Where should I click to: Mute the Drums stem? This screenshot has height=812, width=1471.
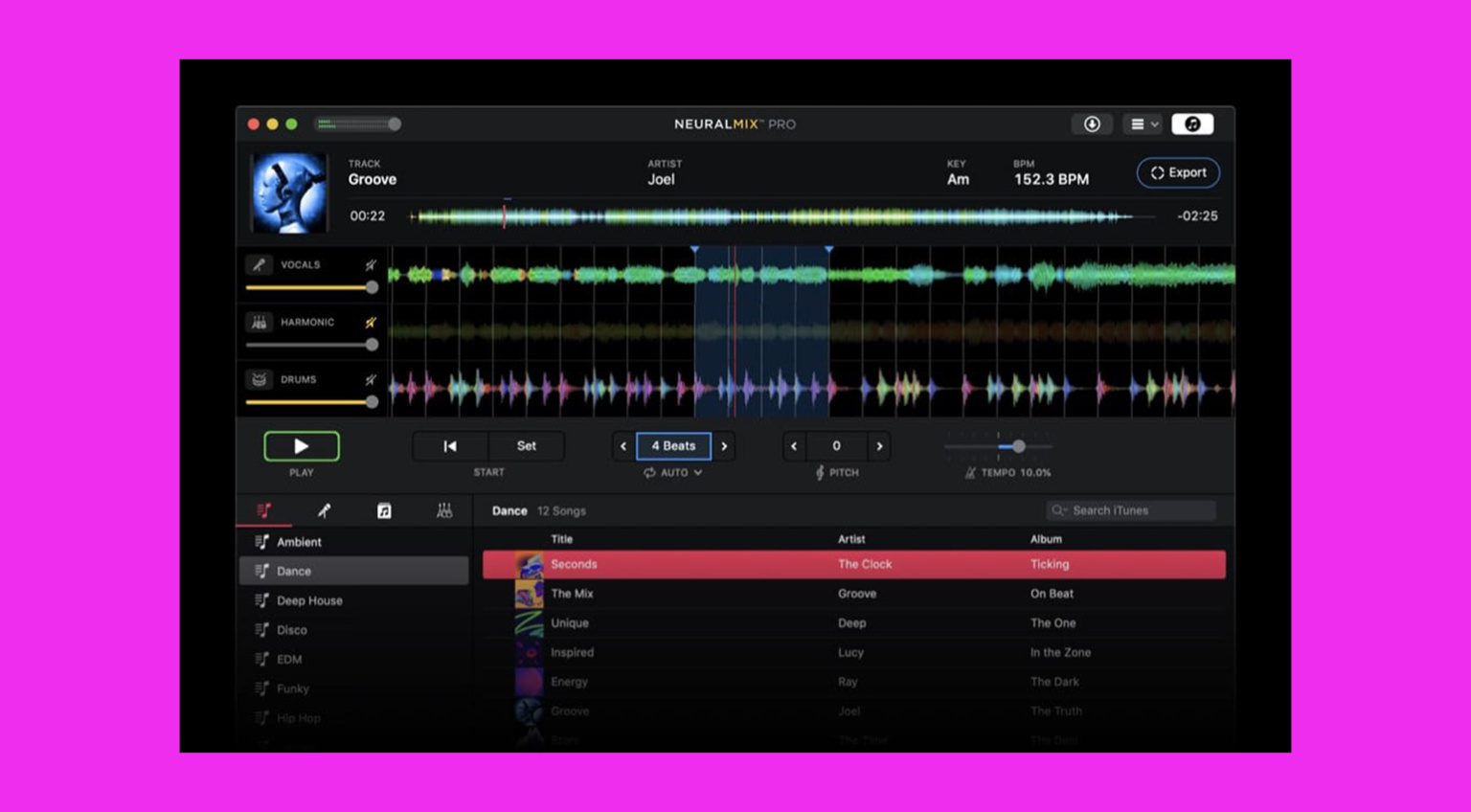point(370,379)
